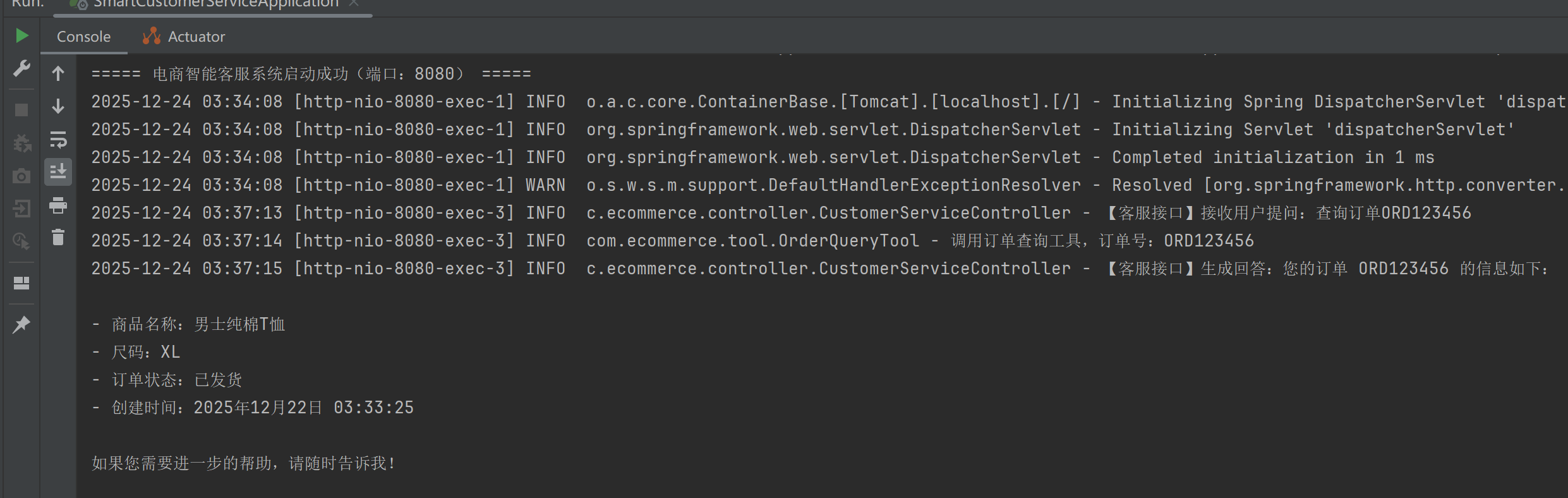Click the profiler attach icon
Image resolution: width=1568 pixels, height=498 pixels.
pos(21,241)
